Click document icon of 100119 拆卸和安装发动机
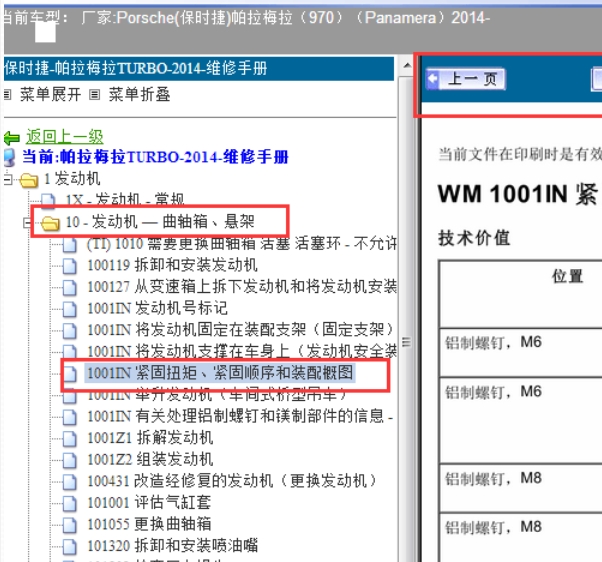The height and width of the screenshot is (562, 602). point(69,266)
